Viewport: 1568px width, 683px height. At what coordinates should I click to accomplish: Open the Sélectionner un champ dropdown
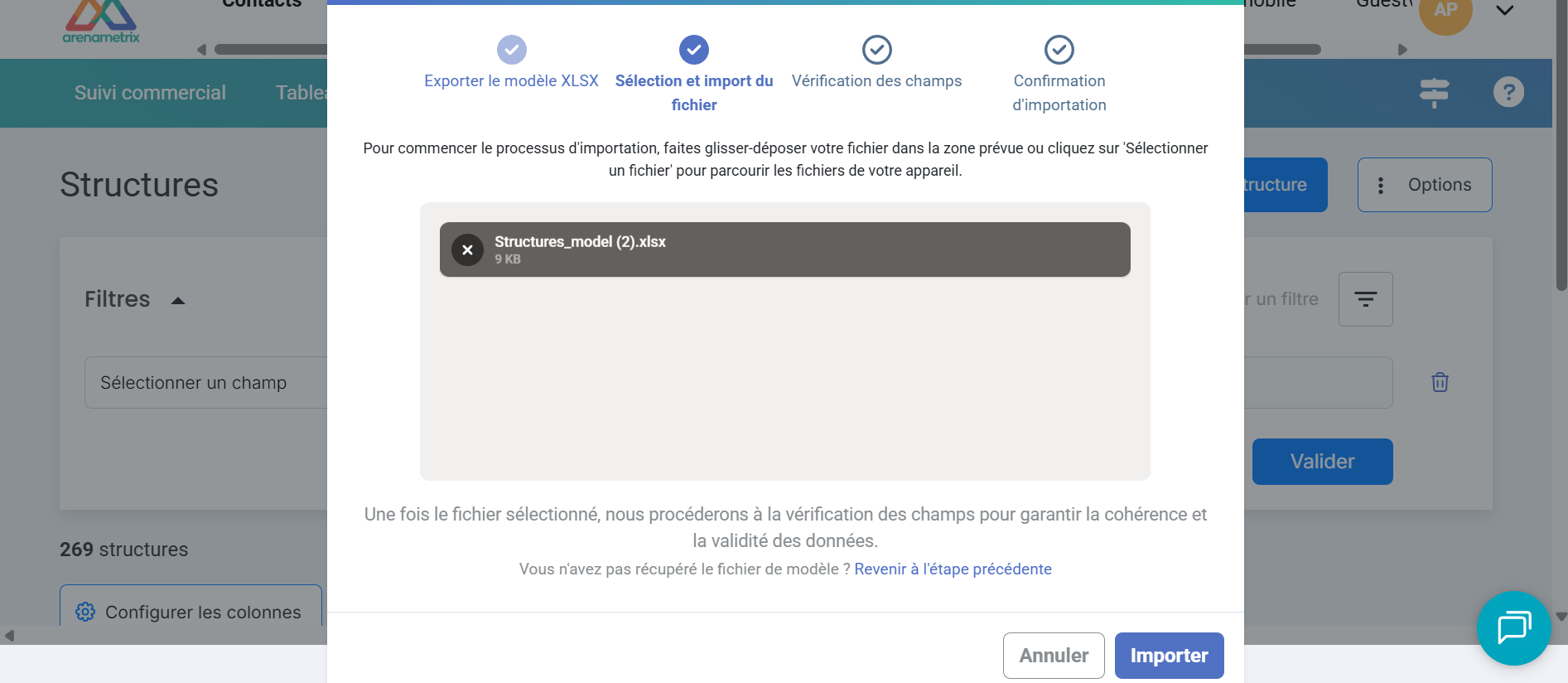[x=207, y=383]
